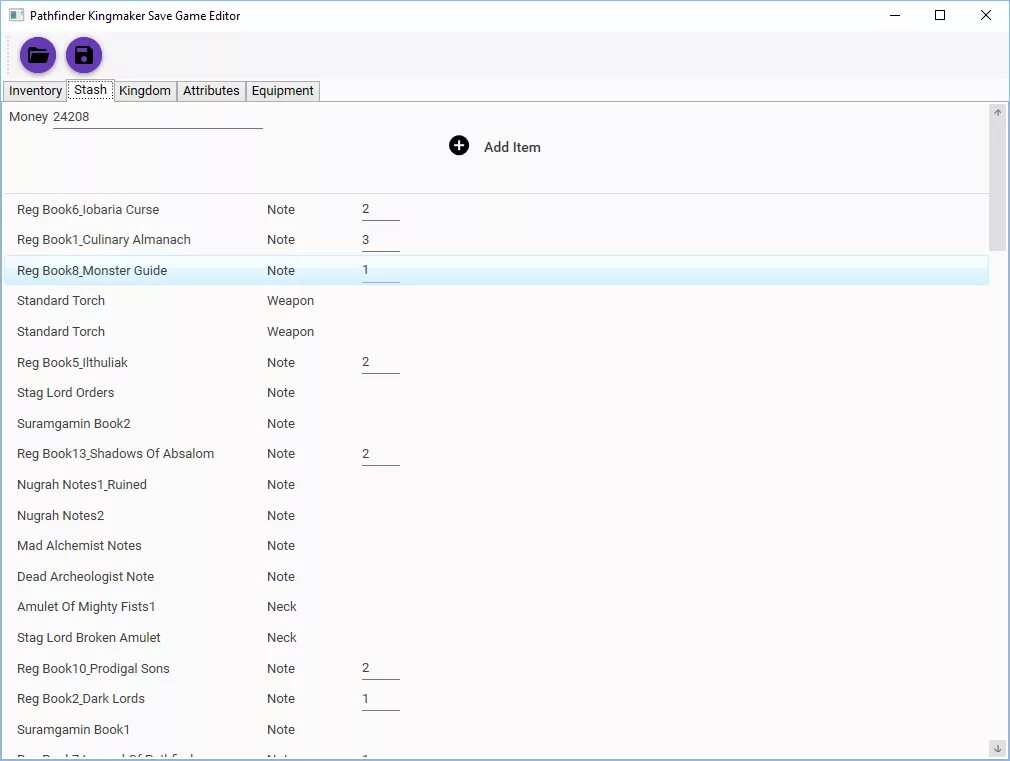Edit quantity of Reg Book8_Monster Guide

381,271
